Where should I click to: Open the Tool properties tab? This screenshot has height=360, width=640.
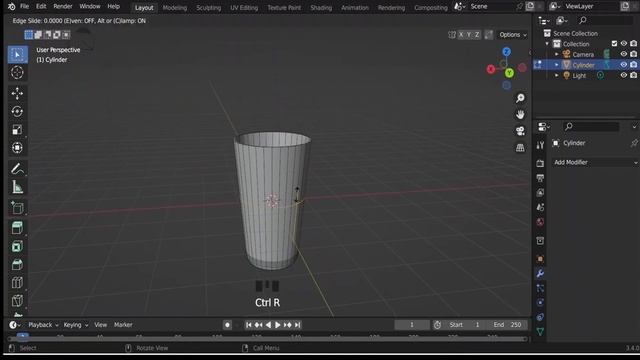tap(540, 145)
